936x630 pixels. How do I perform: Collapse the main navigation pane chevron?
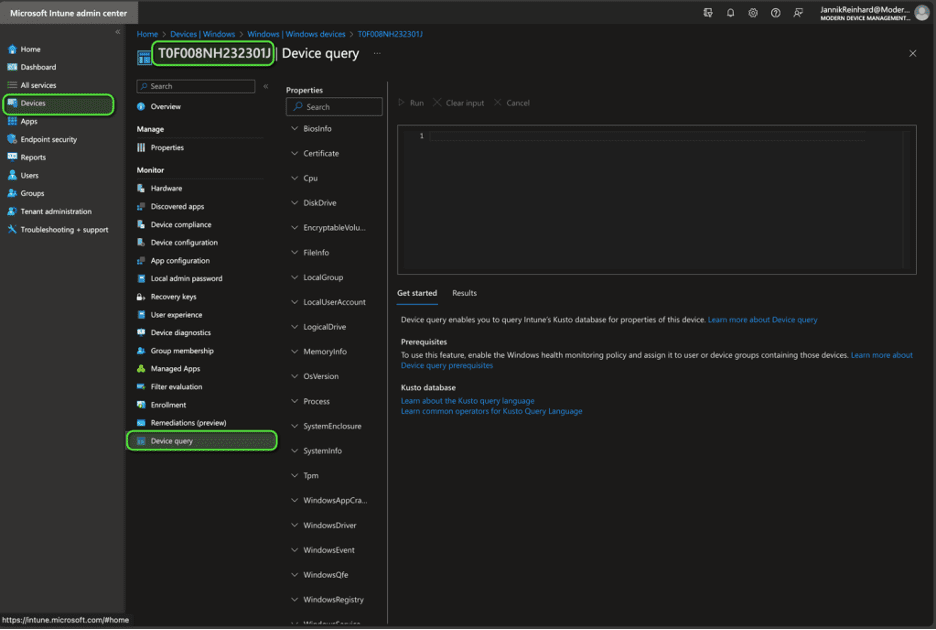coord(117,31)
